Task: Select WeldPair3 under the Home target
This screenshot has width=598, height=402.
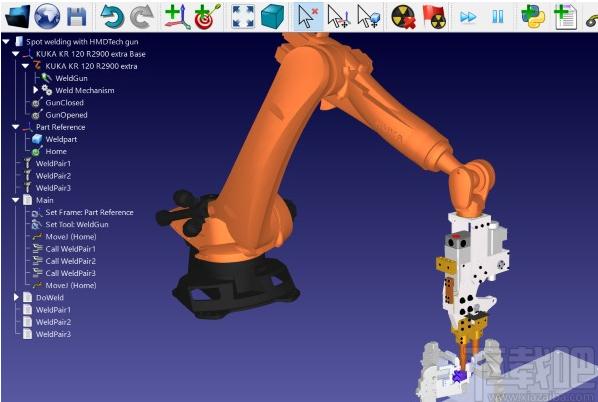Action: coord(53,188)
